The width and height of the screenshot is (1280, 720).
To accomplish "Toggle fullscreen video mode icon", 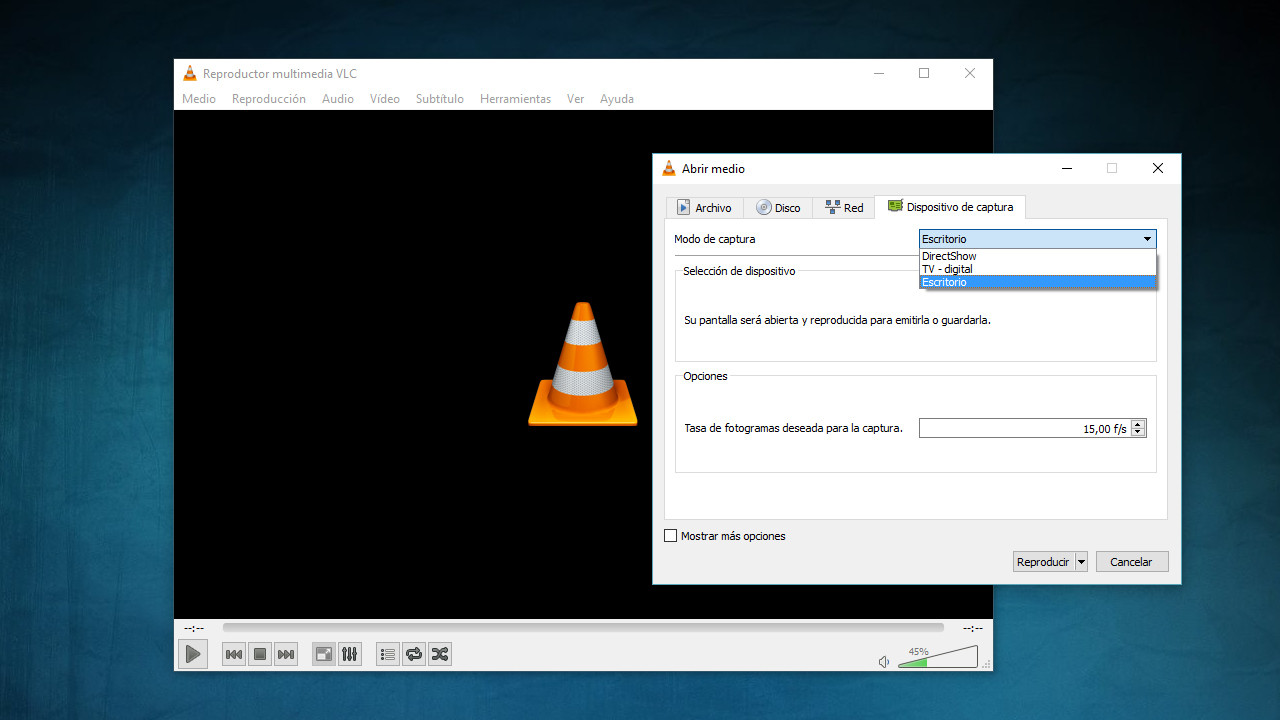I will click(323, 653).
